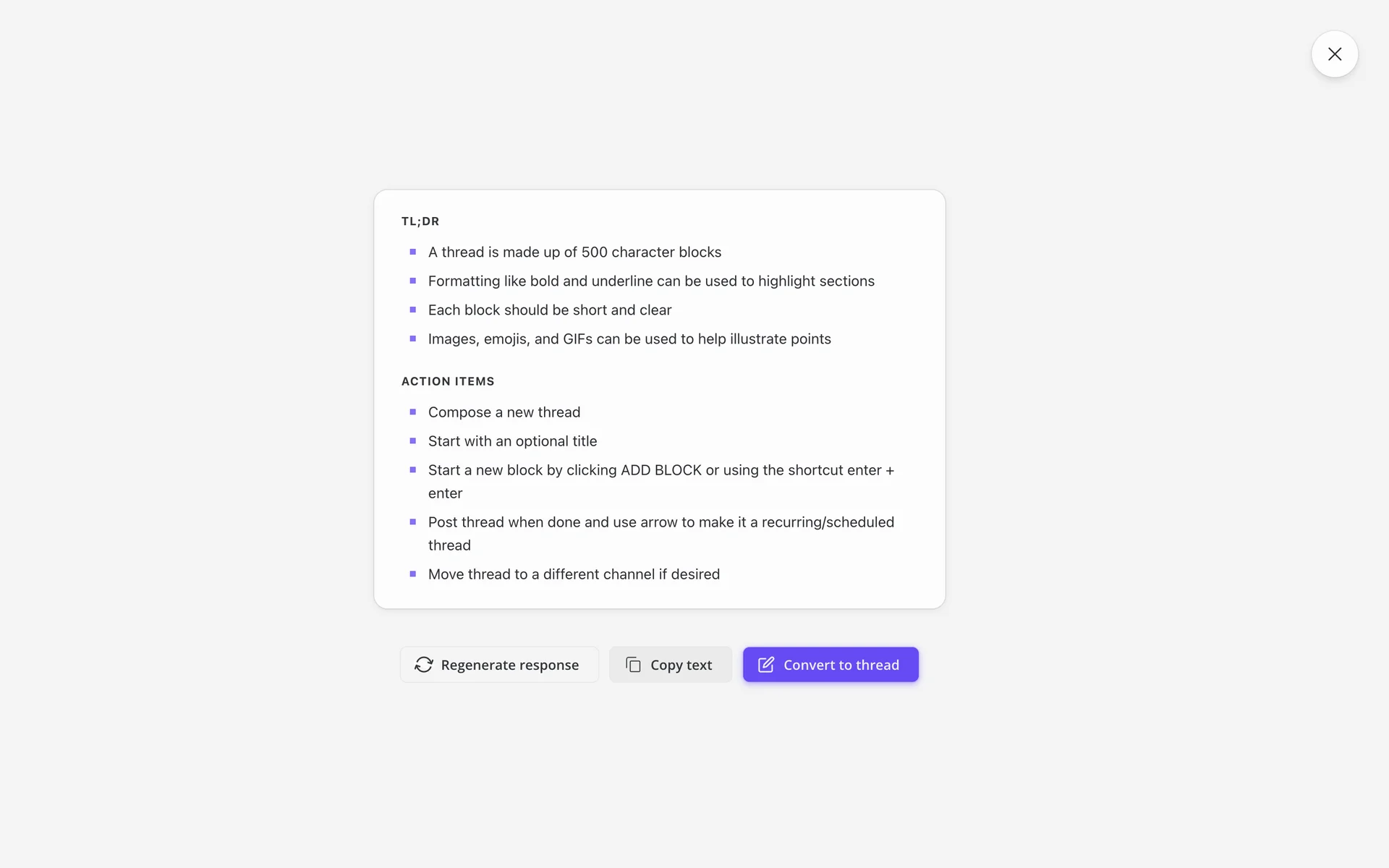Click the purple bullet before 'A thread is made up'
The width and height of the screenshot is (1389, 868).
[413, 252]
